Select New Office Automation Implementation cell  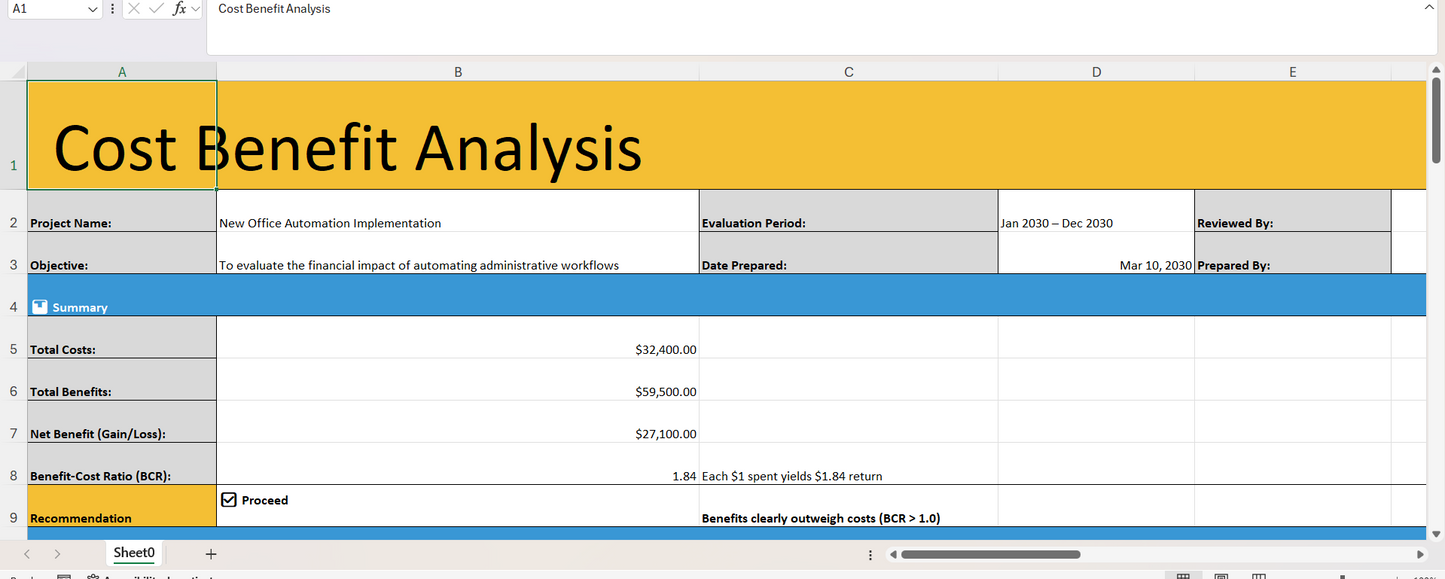pyautogui.click(x=458, y=211)
